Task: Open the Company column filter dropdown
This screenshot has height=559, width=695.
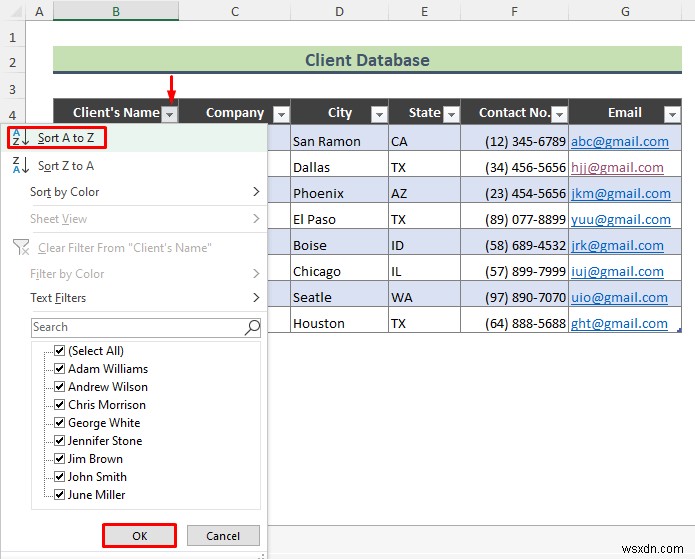Action: 281,114
